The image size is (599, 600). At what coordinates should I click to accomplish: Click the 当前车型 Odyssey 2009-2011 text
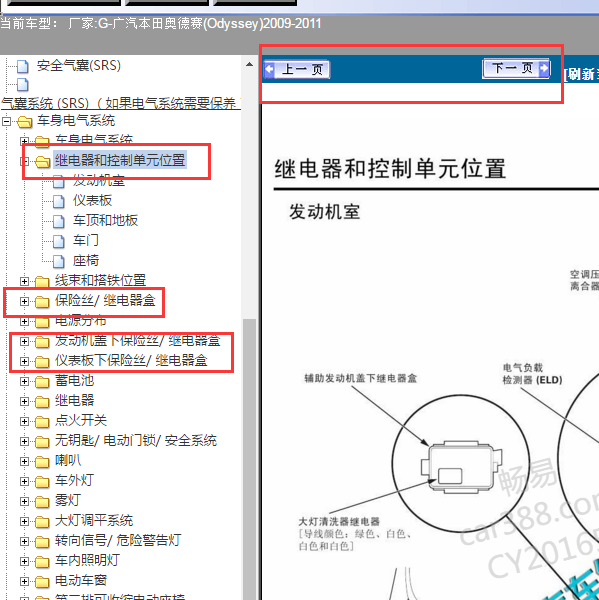161,24
